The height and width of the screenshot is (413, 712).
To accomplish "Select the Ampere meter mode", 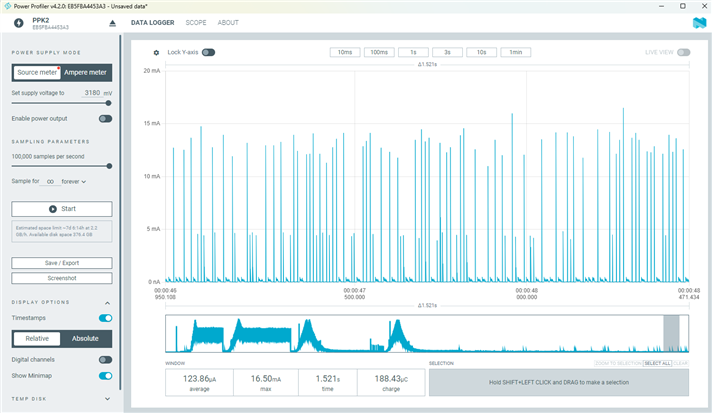I will [x=87, y=72].
